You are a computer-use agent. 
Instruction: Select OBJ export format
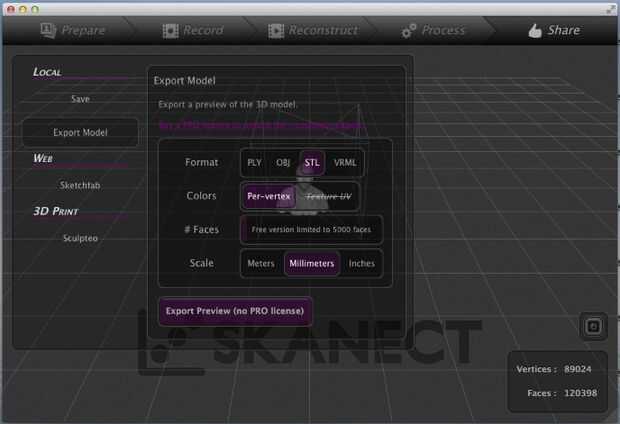[283, 163]
